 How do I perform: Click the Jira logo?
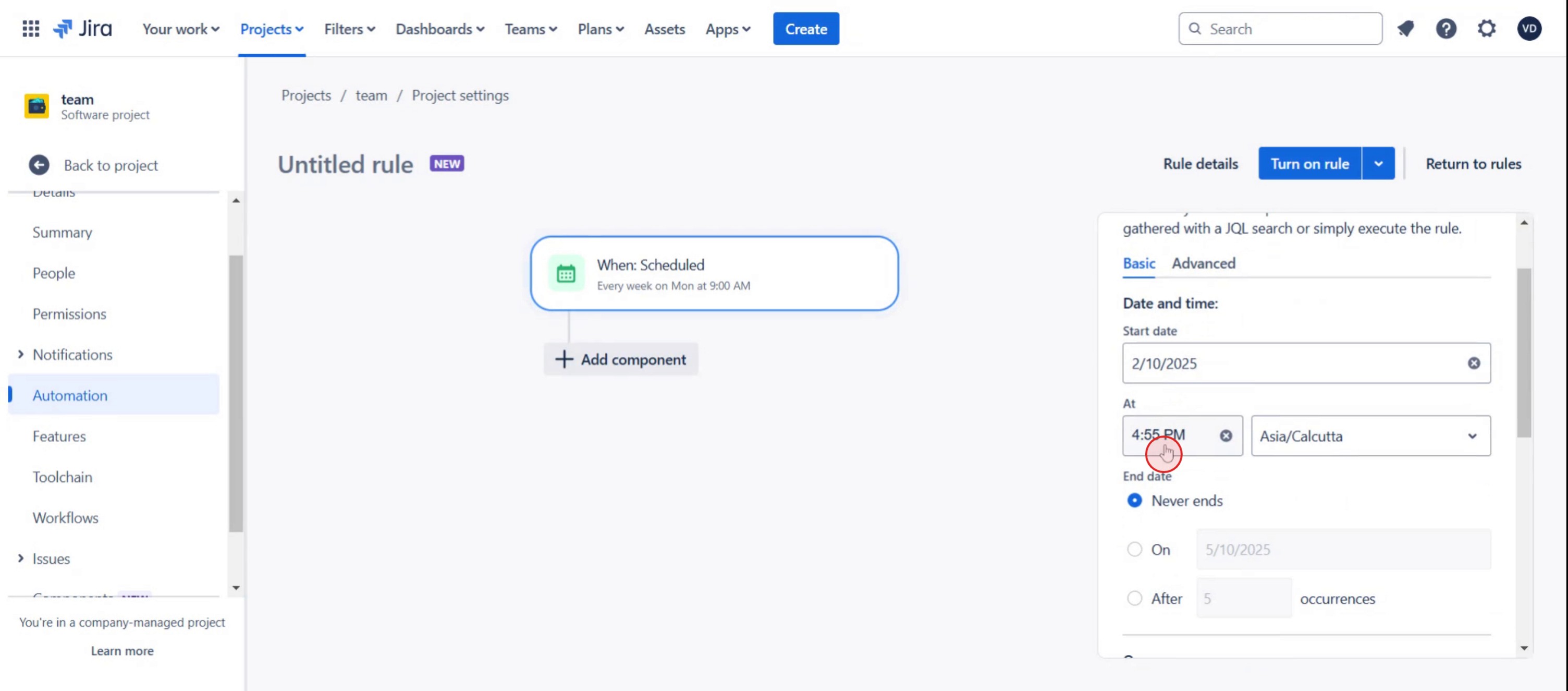(x=83, y=29)
